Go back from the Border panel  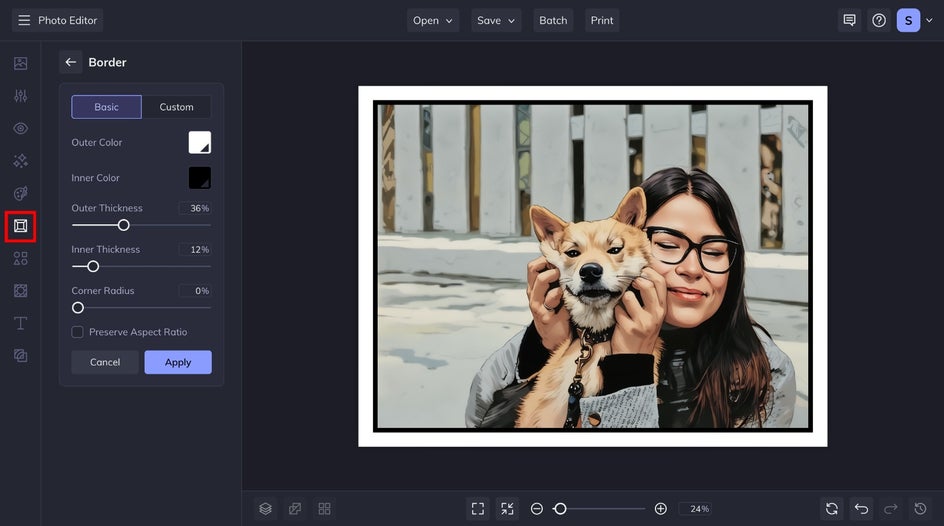(70, 62)
